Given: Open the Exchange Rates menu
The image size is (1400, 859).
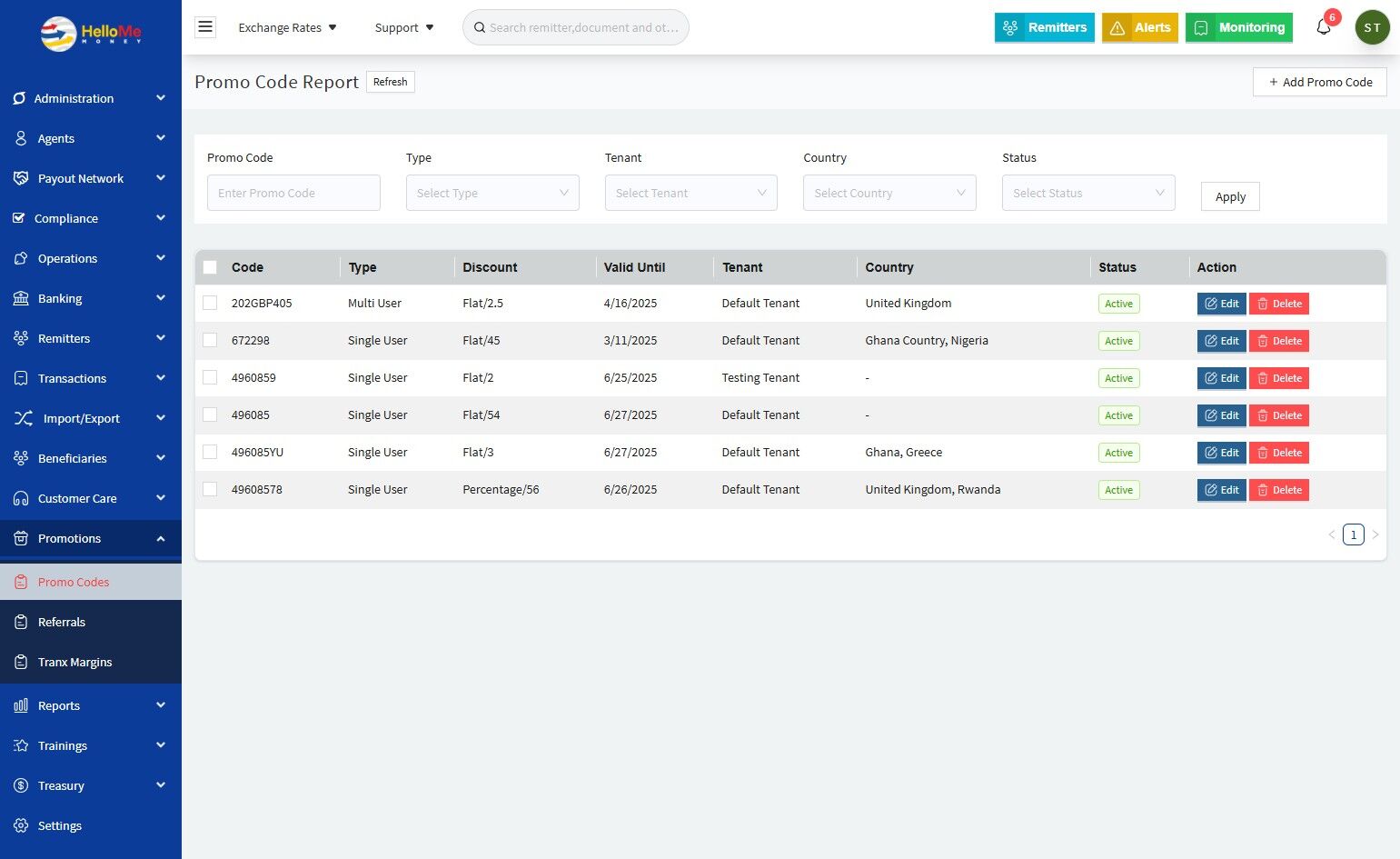Looking at the screenshot, I should point(287,27).
